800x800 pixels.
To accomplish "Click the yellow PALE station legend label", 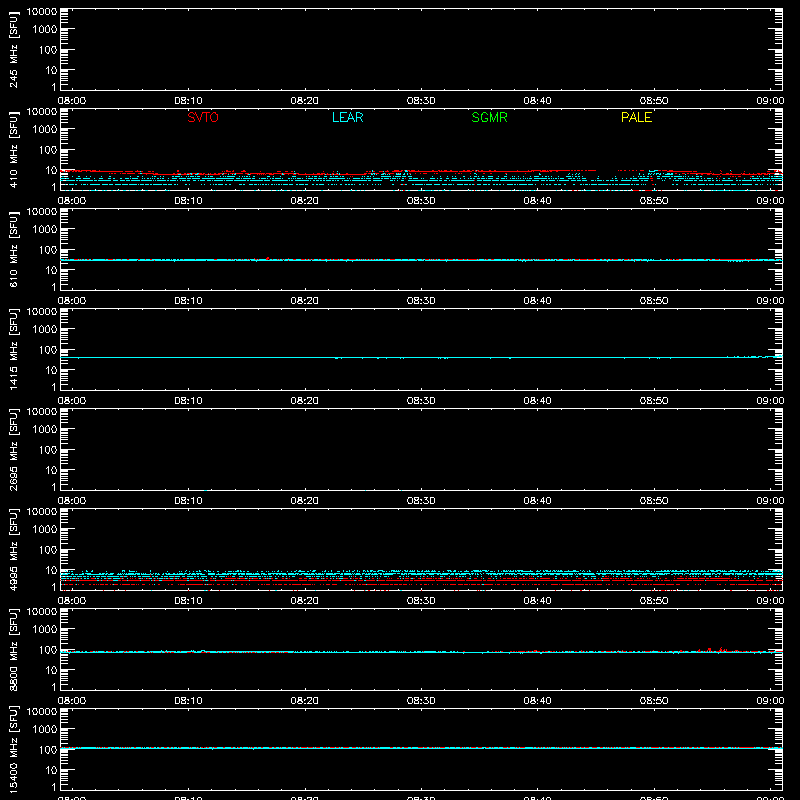I will click(636, 117).
